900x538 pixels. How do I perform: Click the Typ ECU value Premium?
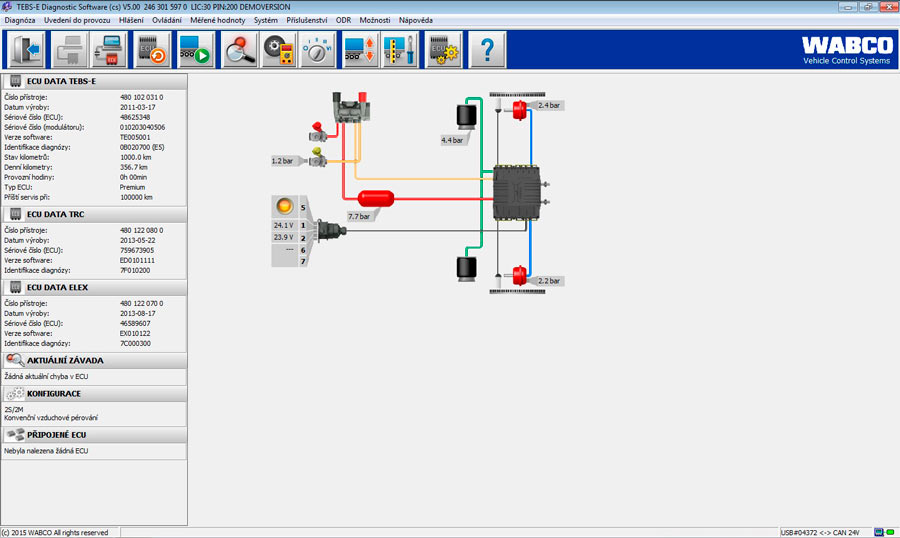click(133, 187)
